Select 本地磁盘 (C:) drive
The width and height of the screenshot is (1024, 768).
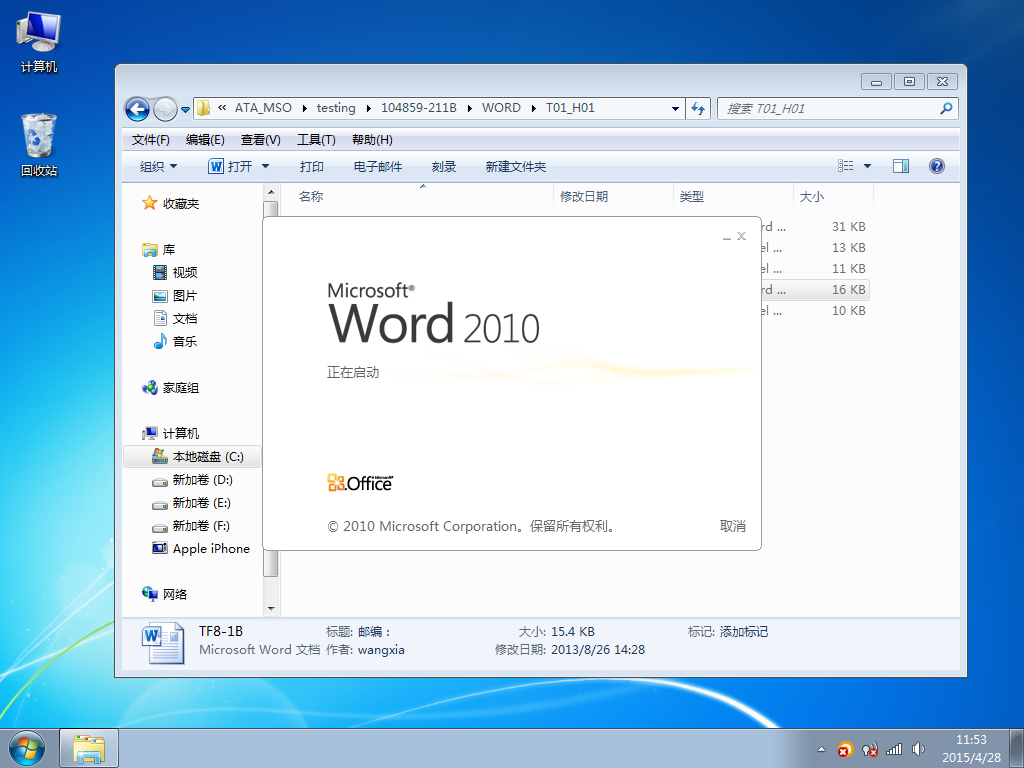tap(192, 456)
